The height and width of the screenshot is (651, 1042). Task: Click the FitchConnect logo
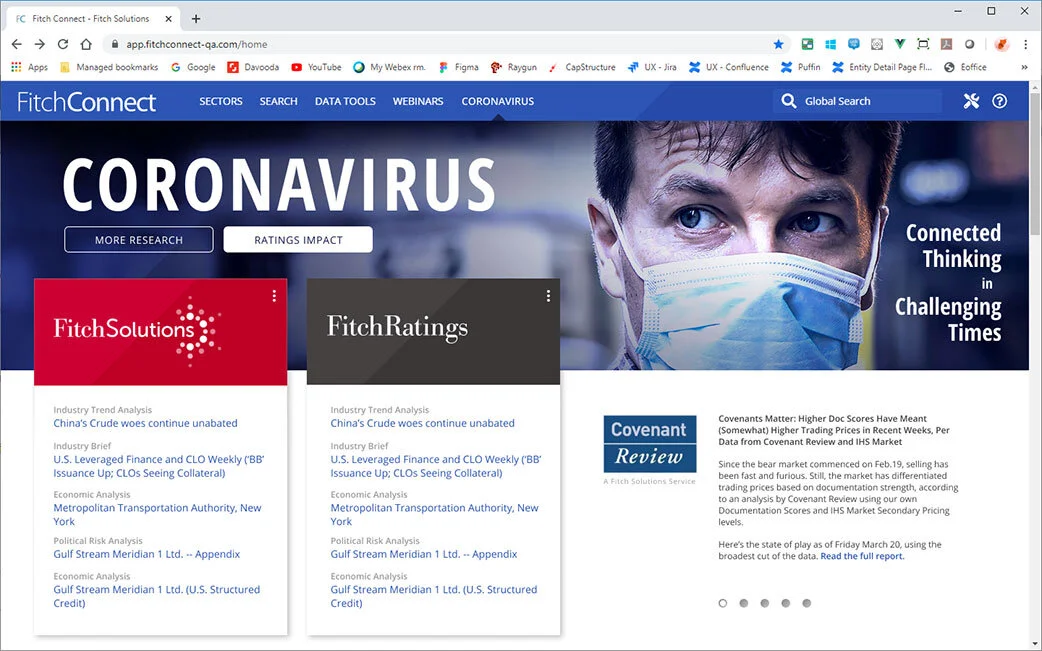tap(86, 102)
